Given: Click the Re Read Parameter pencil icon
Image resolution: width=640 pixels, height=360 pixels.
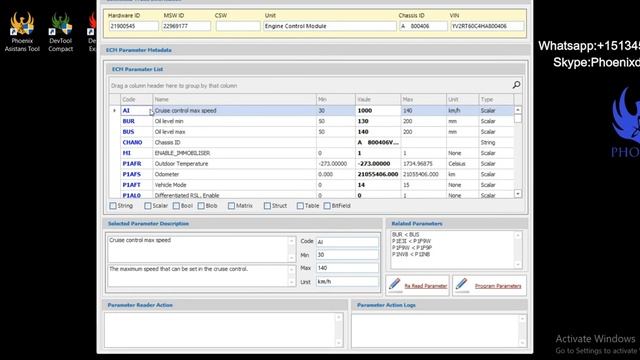Looking at the screenshot, I should pyautogui.click(x=394, y=285).
